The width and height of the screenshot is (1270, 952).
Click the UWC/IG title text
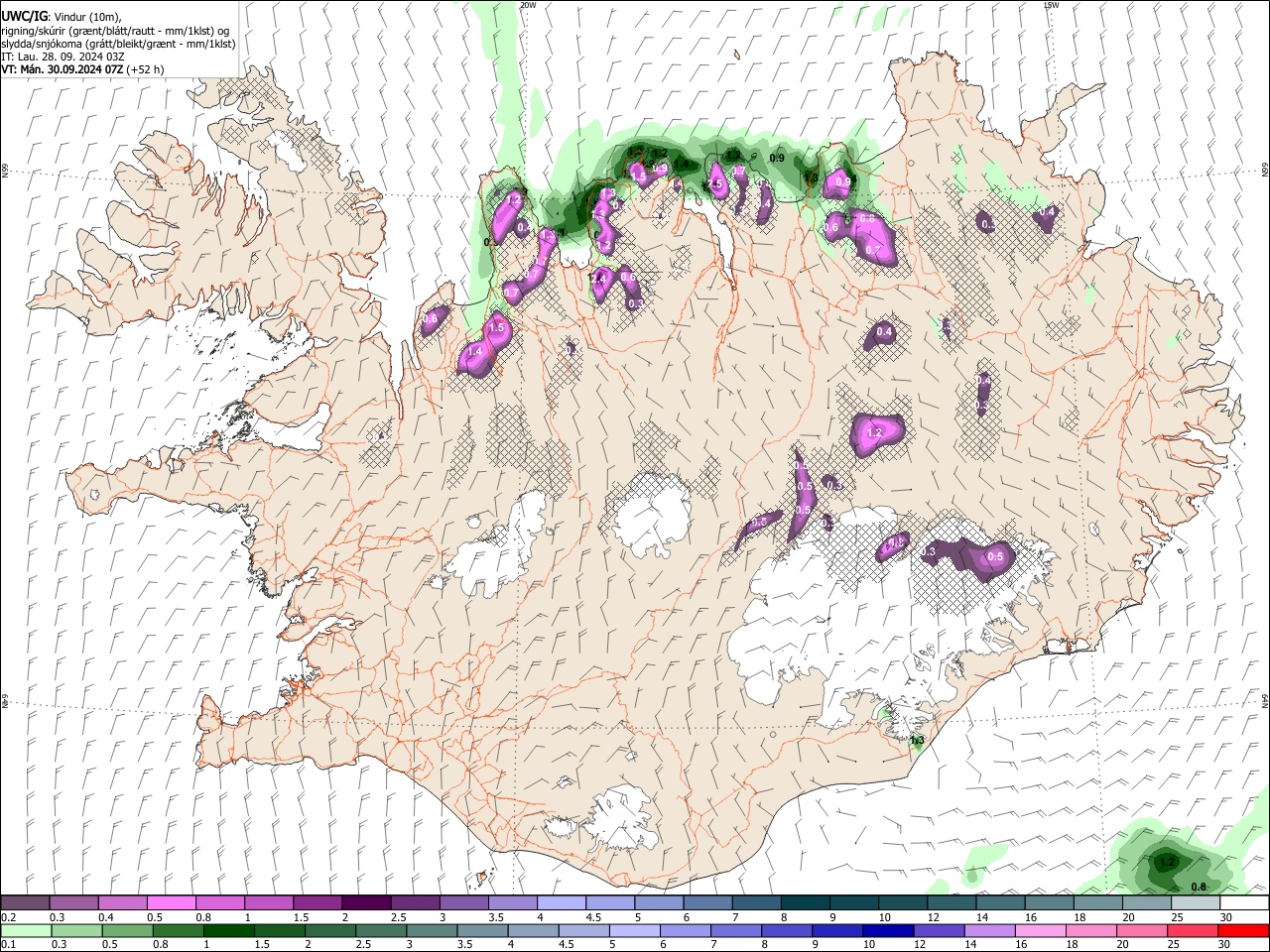(x=24, y=17)
